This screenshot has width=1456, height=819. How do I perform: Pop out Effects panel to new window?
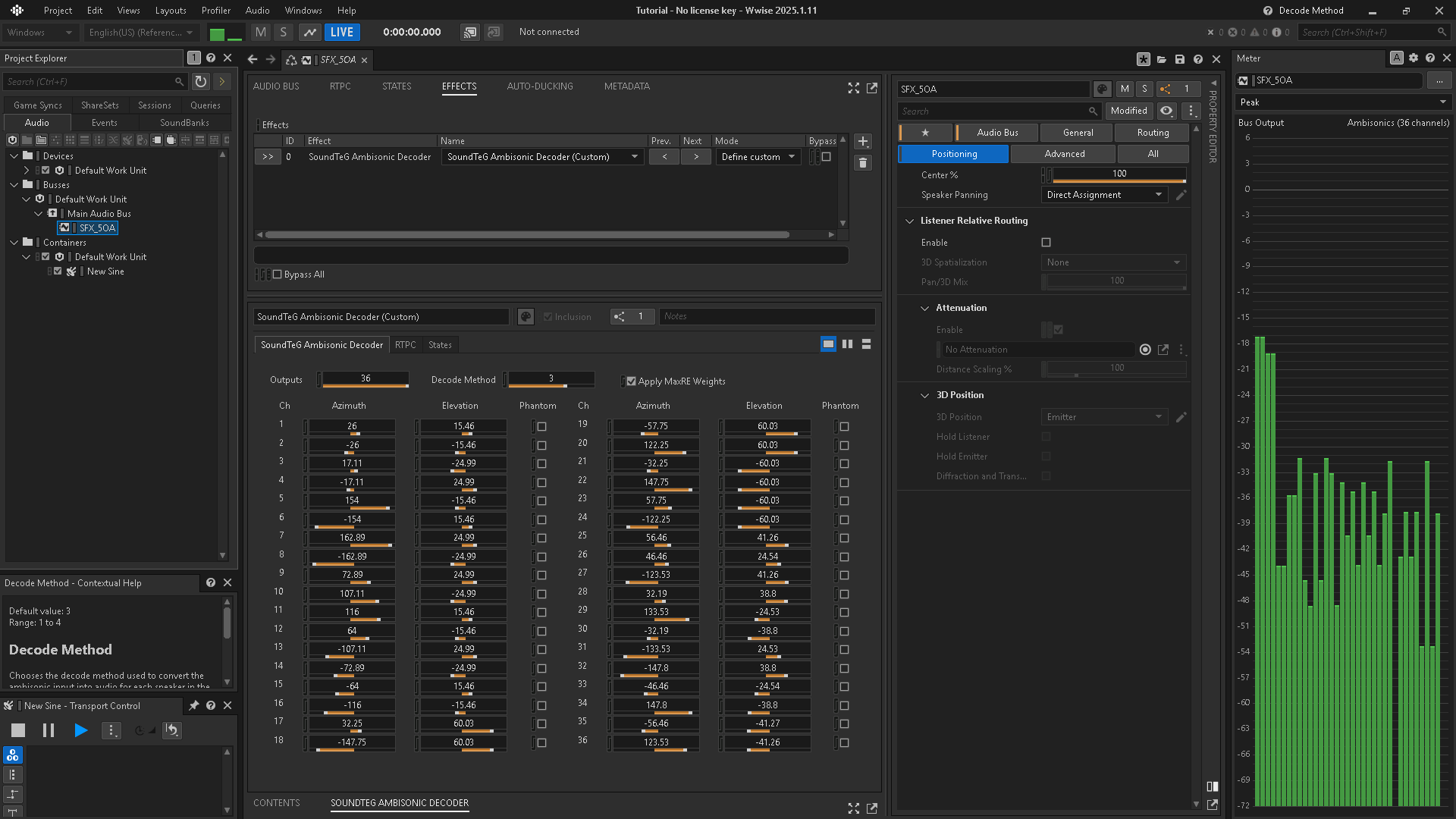872,88
